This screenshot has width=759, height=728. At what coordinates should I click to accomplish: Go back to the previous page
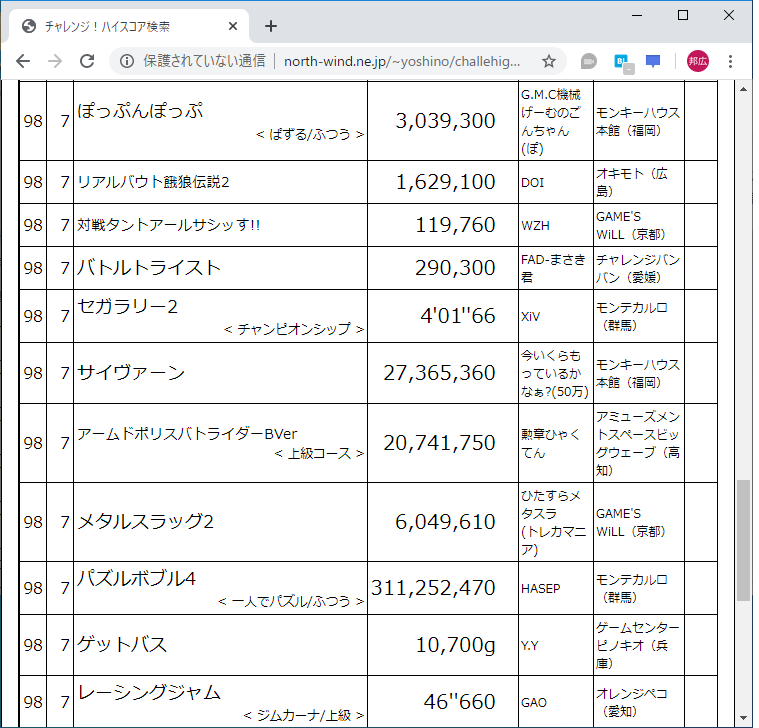pos(23,61)
